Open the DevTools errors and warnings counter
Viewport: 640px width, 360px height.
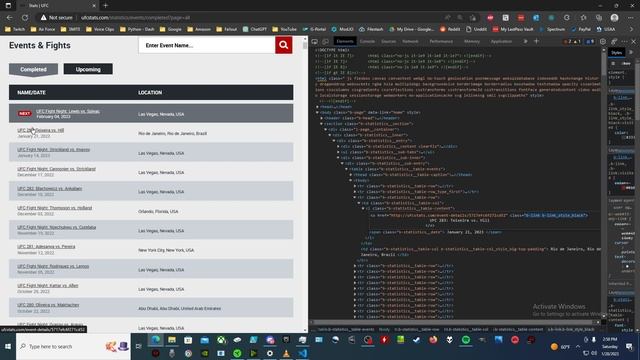coord(572,42)
